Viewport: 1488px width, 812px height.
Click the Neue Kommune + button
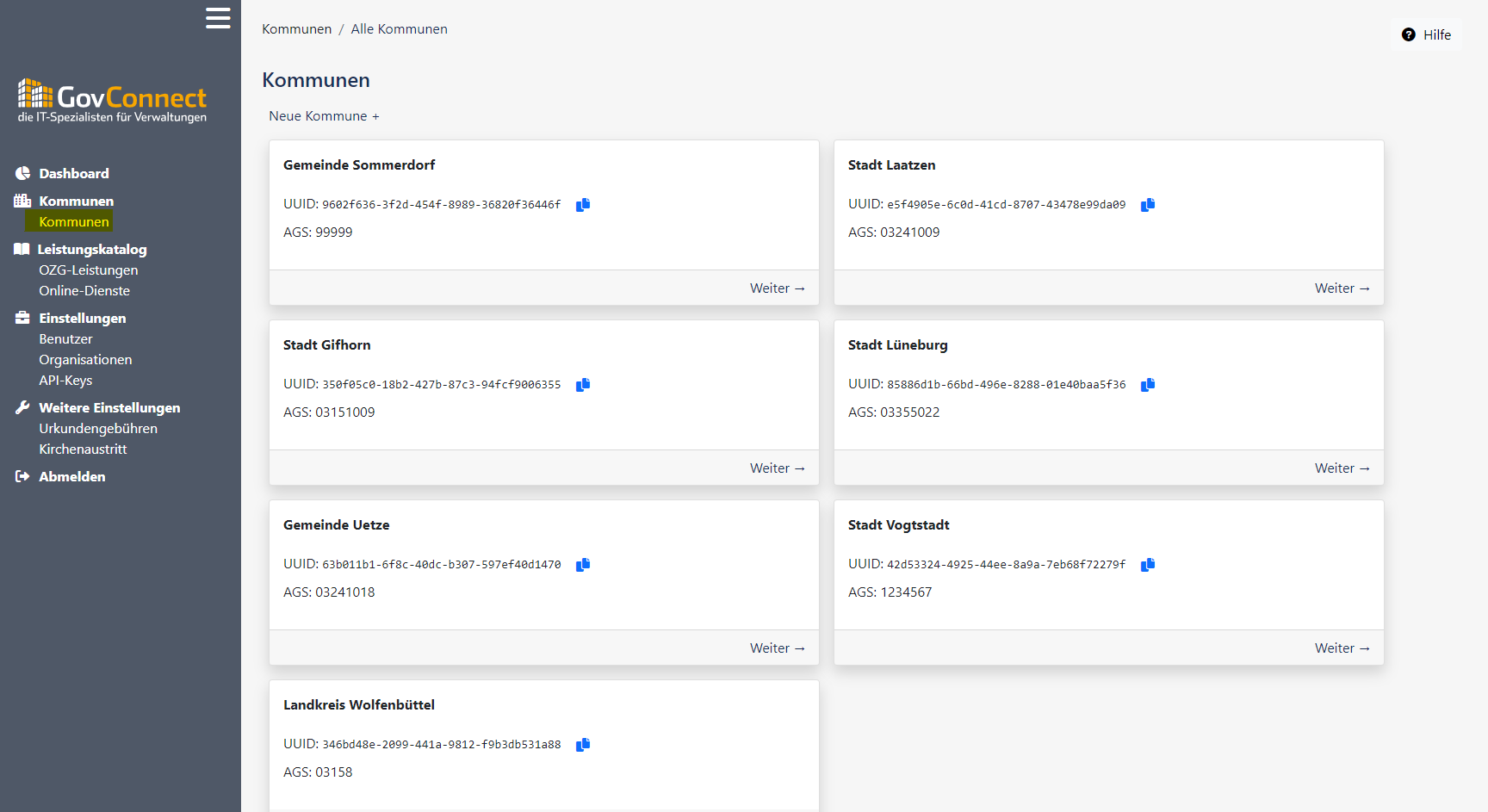click(324, 115)
